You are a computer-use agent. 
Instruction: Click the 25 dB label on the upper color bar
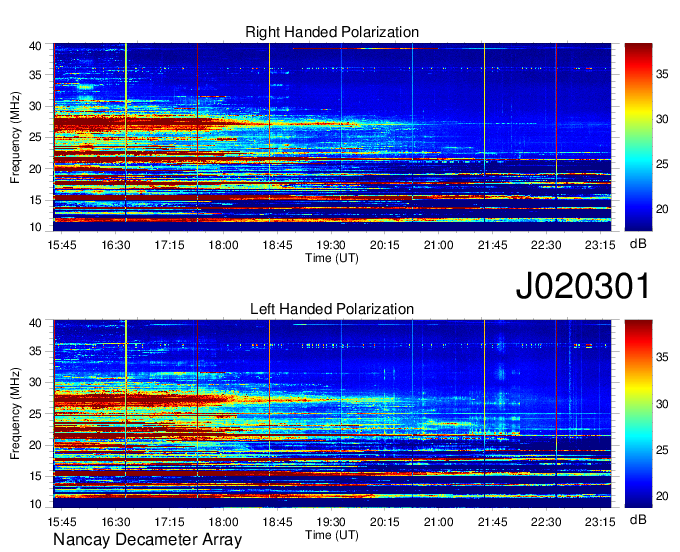point(663,164)
